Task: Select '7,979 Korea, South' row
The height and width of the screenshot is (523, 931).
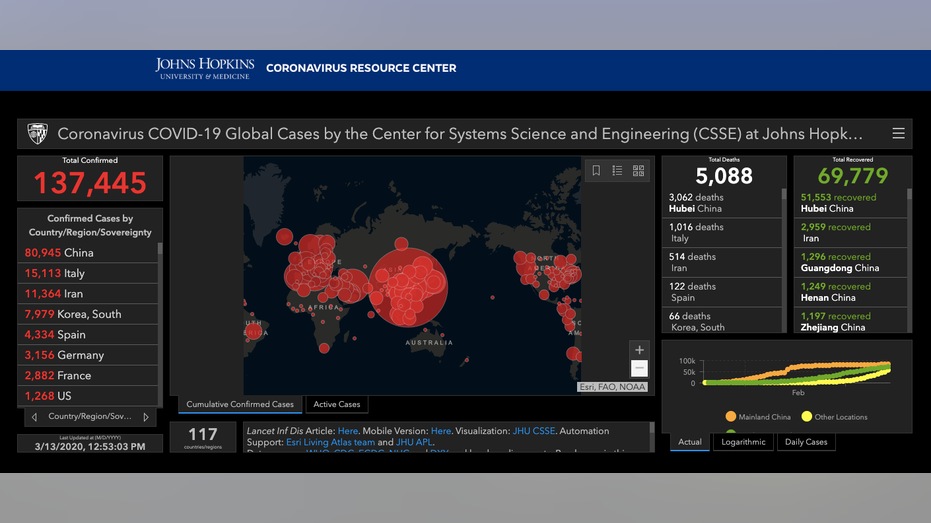Action: click(x=88, y=315)
